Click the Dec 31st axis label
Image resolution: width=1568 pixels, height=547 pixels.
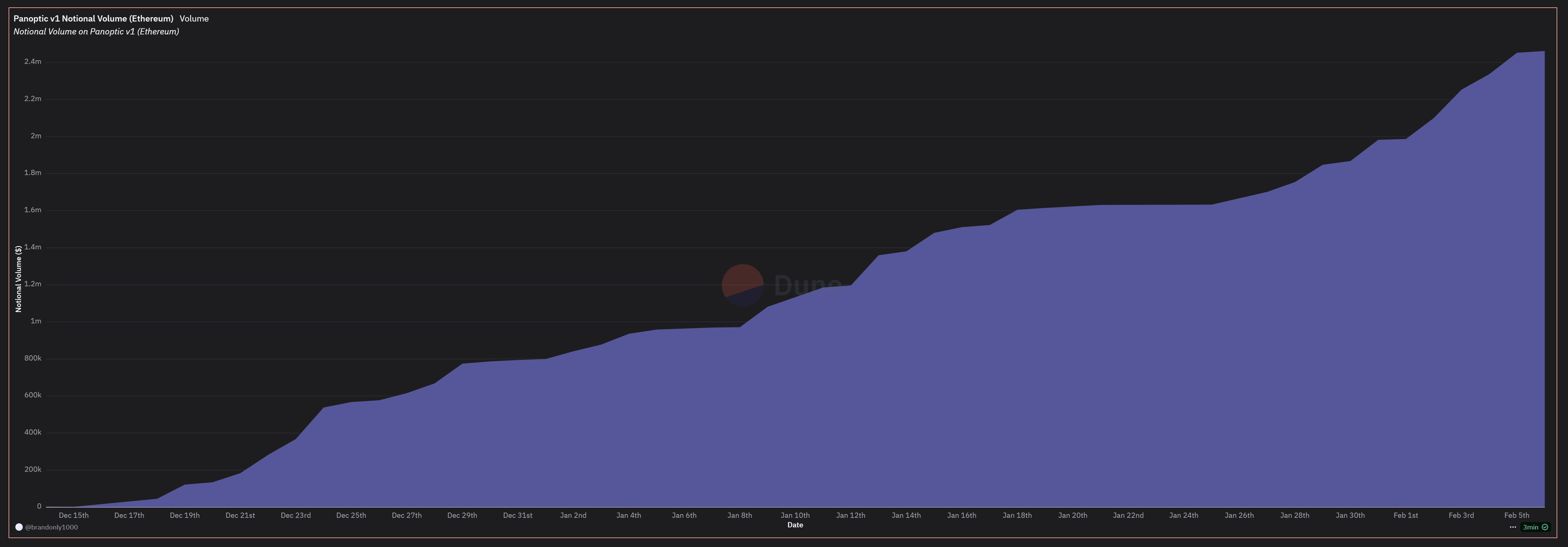[517, 515]
